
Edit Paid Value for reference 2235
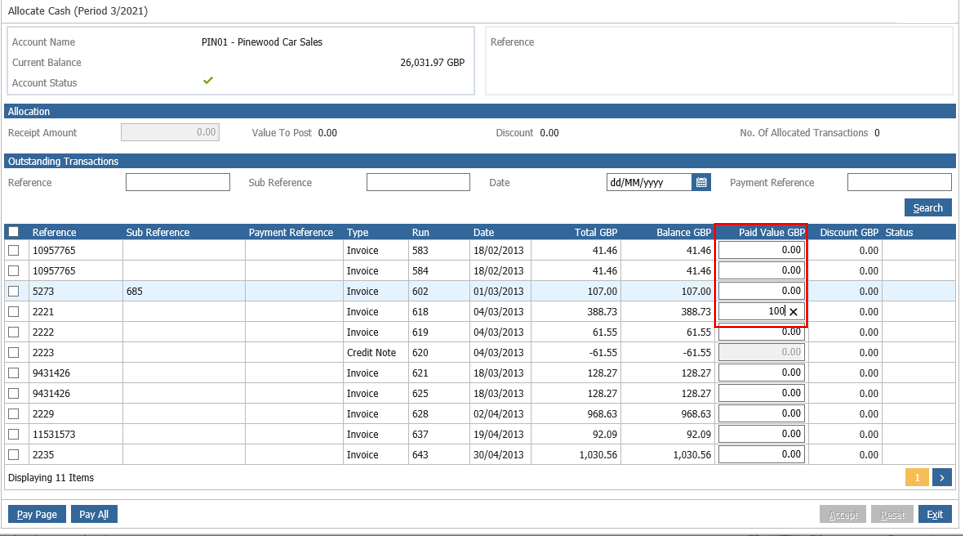coord(762,454)
